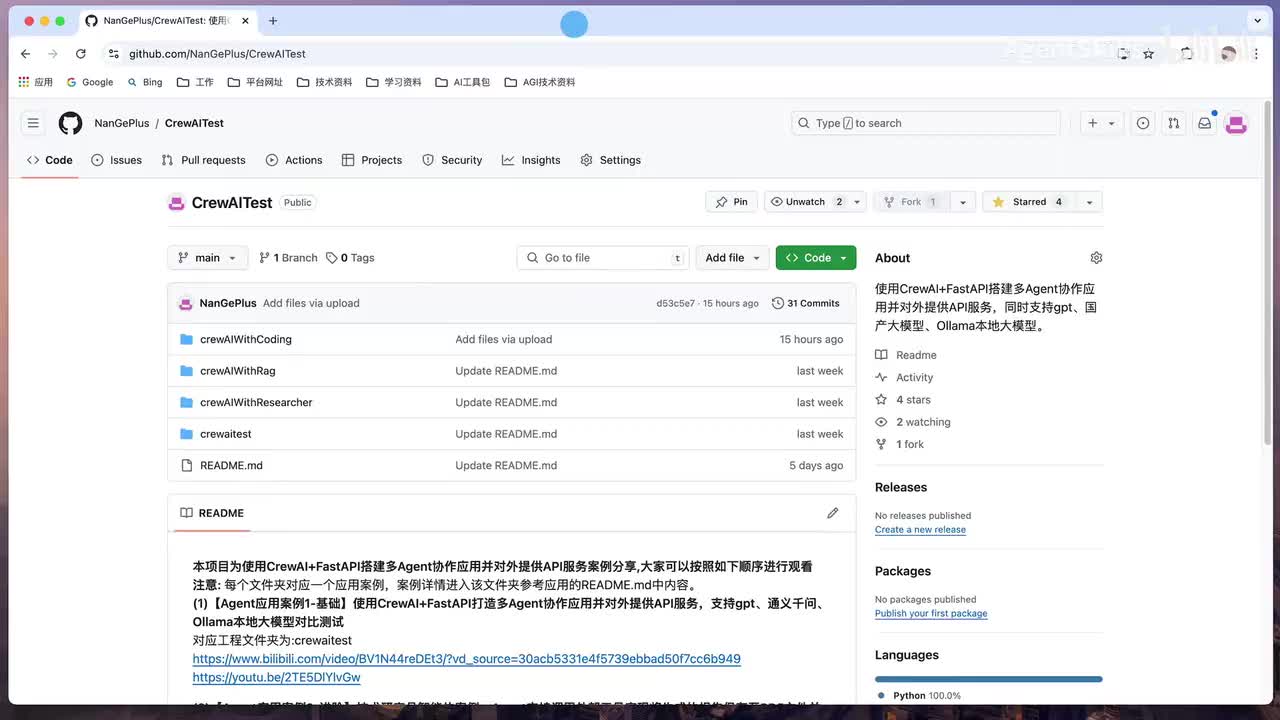Open the crewaitest folder
Image resolution: width=1280 pixels, height=720 pixels.
226,434
